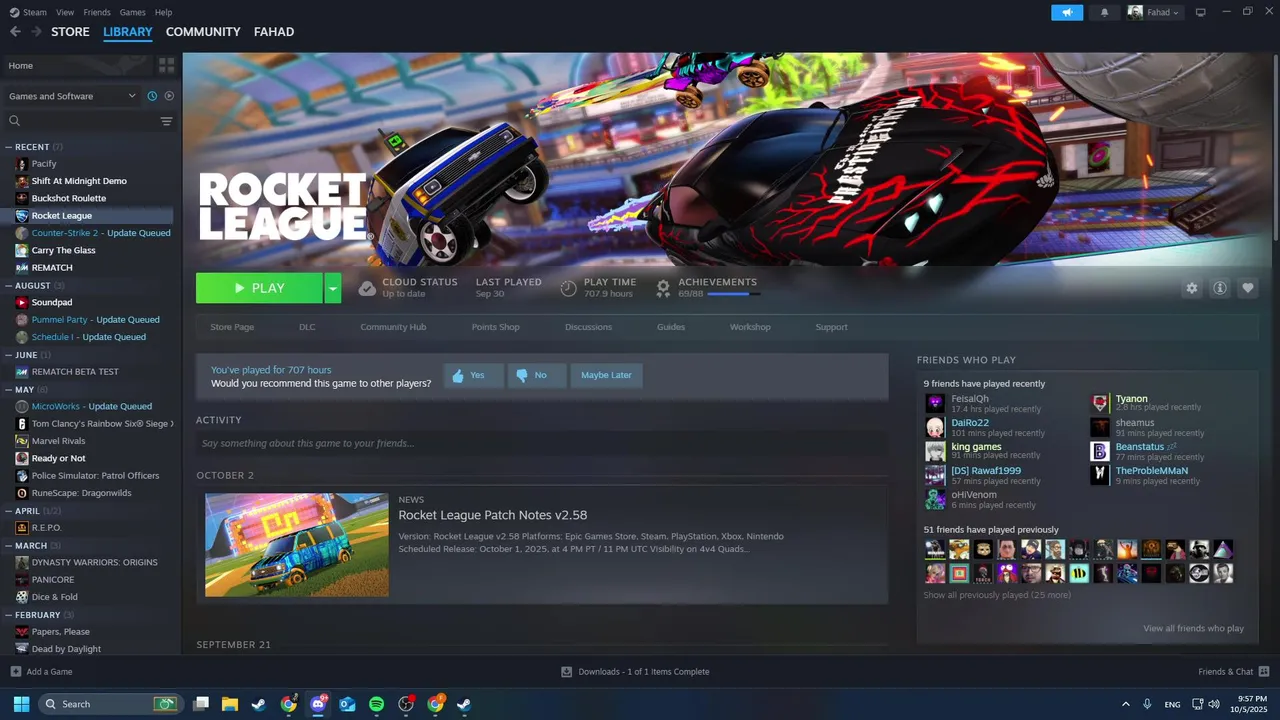The width and height of the screenshot is (1280, 720).
Task: Add Rocket League to favorites heart
Action: click(1248, 288)
